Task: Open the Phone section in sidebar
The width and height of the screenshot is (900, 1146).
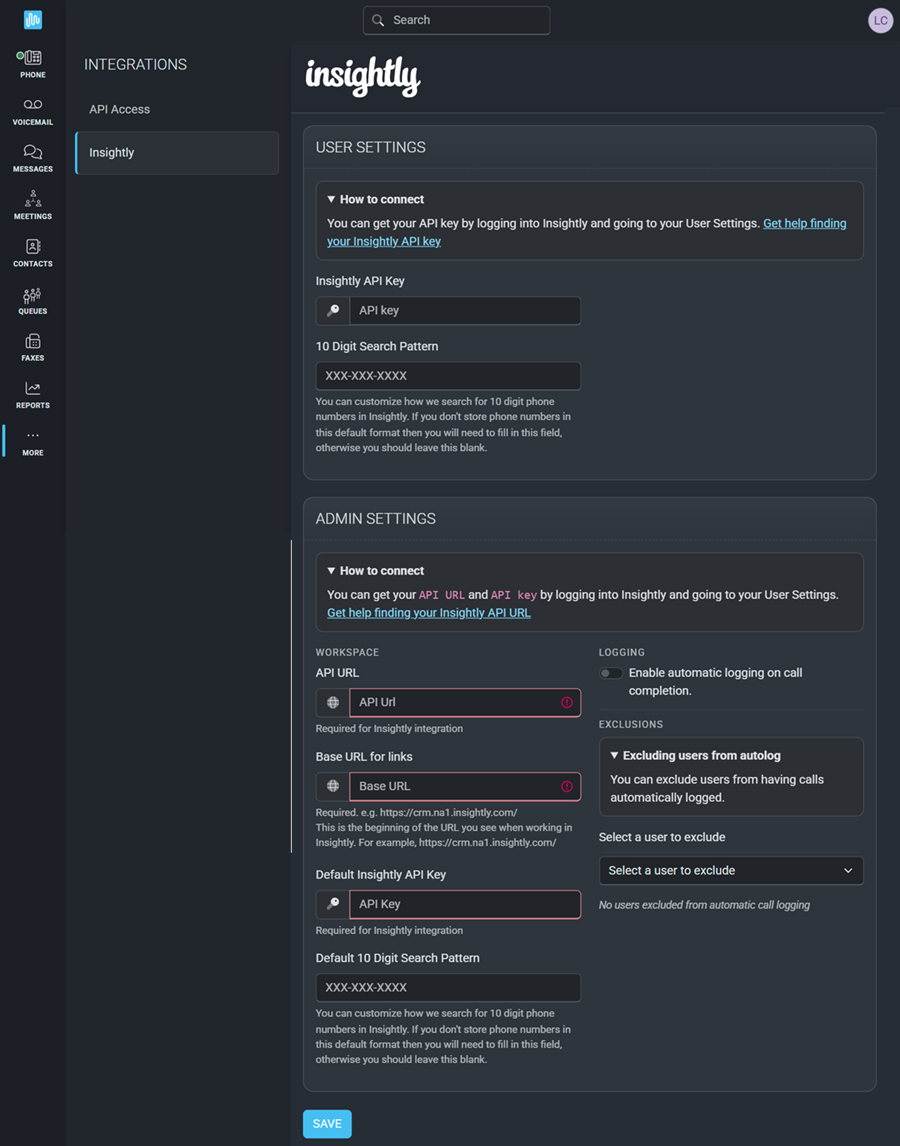Action: tap(32, 63)
